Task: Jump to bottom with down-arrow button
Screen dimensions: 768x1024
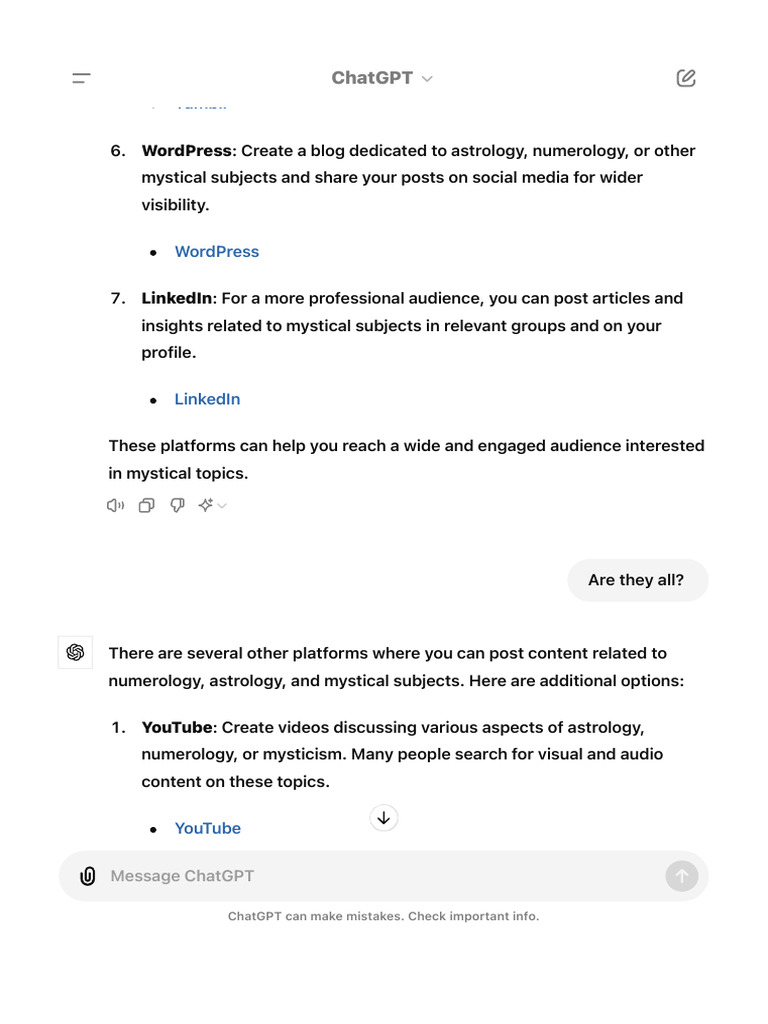Action: (384, 818)
